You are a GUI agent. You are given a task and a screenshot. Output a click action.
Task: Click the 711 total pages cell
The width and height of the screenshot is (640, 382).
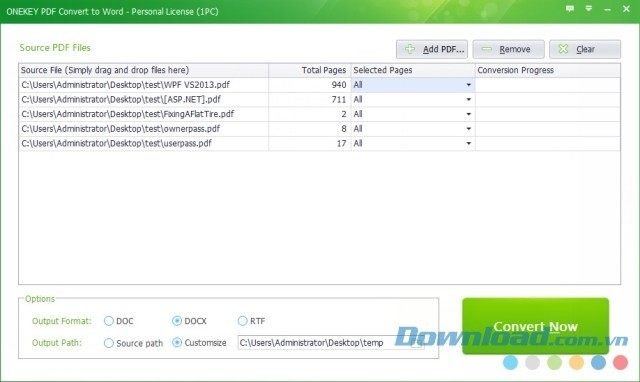pyautogui.click(x=310, y=100)
